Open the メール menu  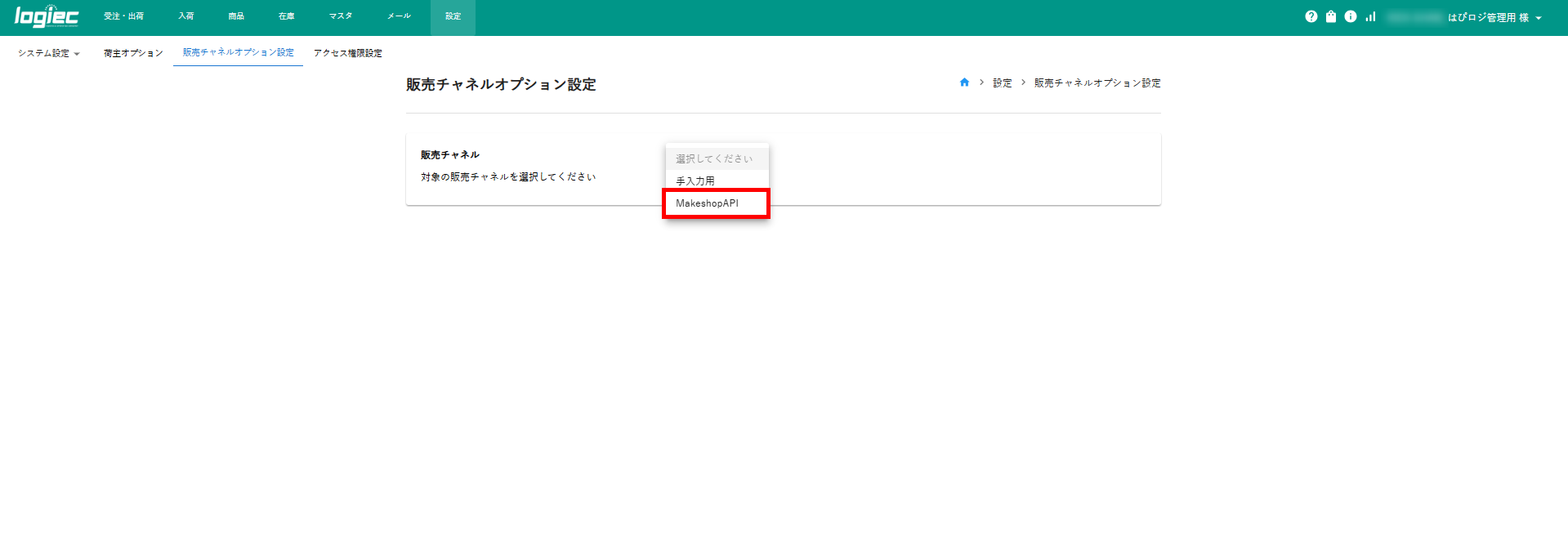[399, 16]
